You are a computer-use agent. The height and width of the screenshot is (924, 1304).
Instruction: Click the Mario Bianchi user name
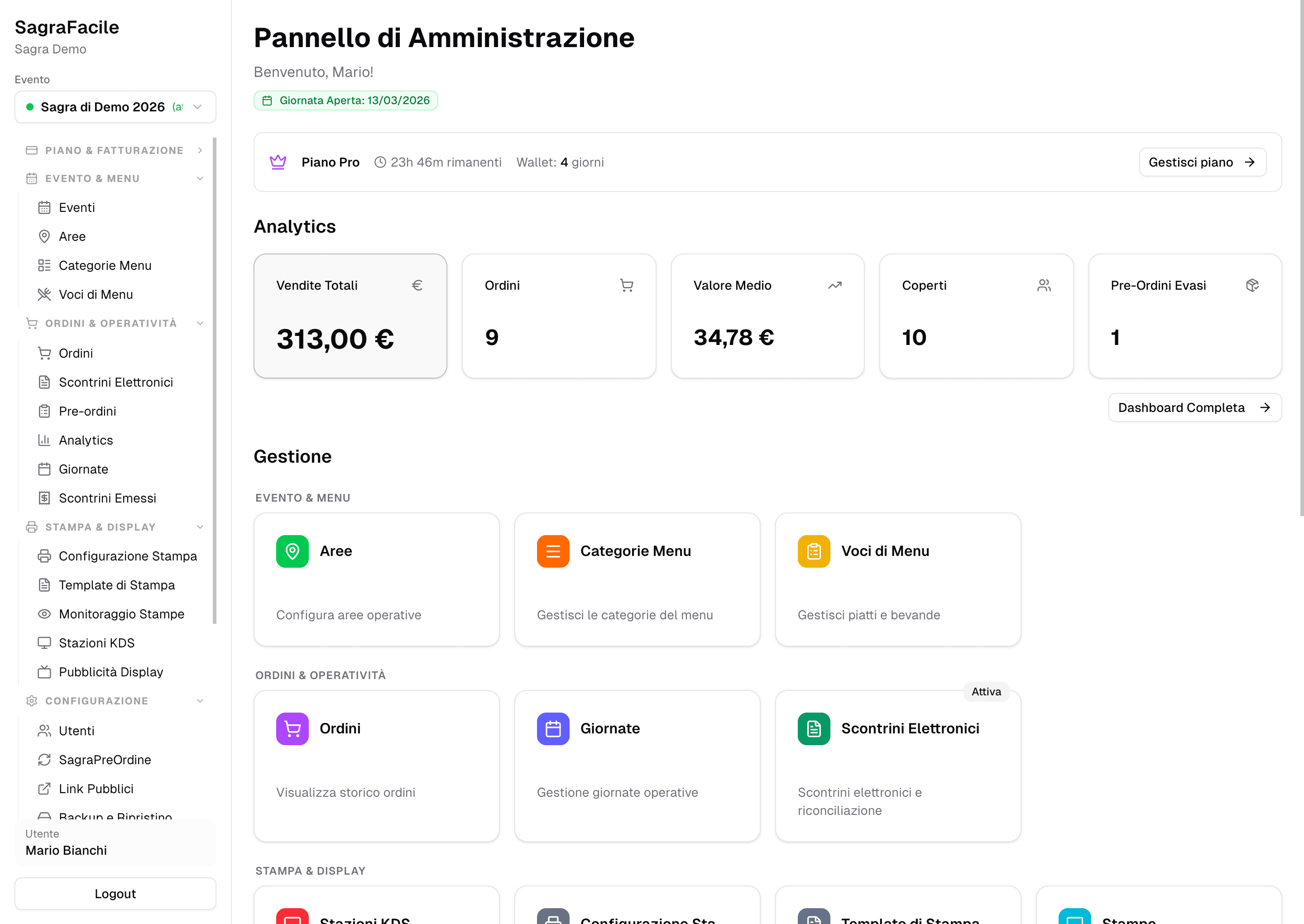tap(66, 851)
